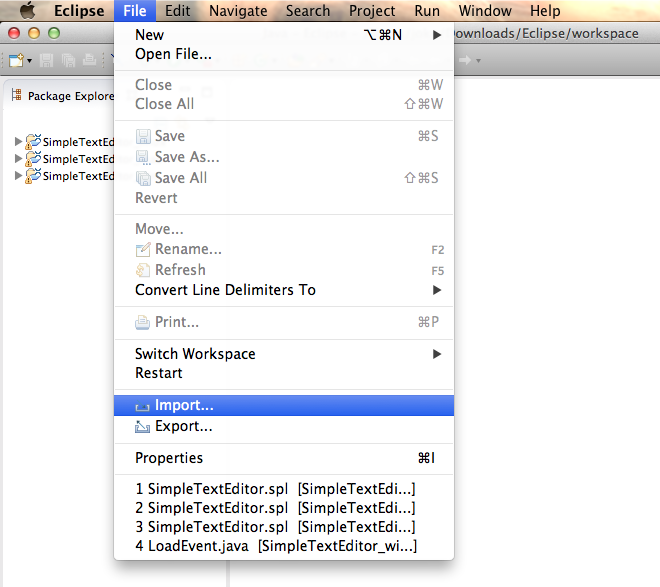Click the Import menu item icon
The width and height of the screenshot is (660, 587).
tap(142, 406)
